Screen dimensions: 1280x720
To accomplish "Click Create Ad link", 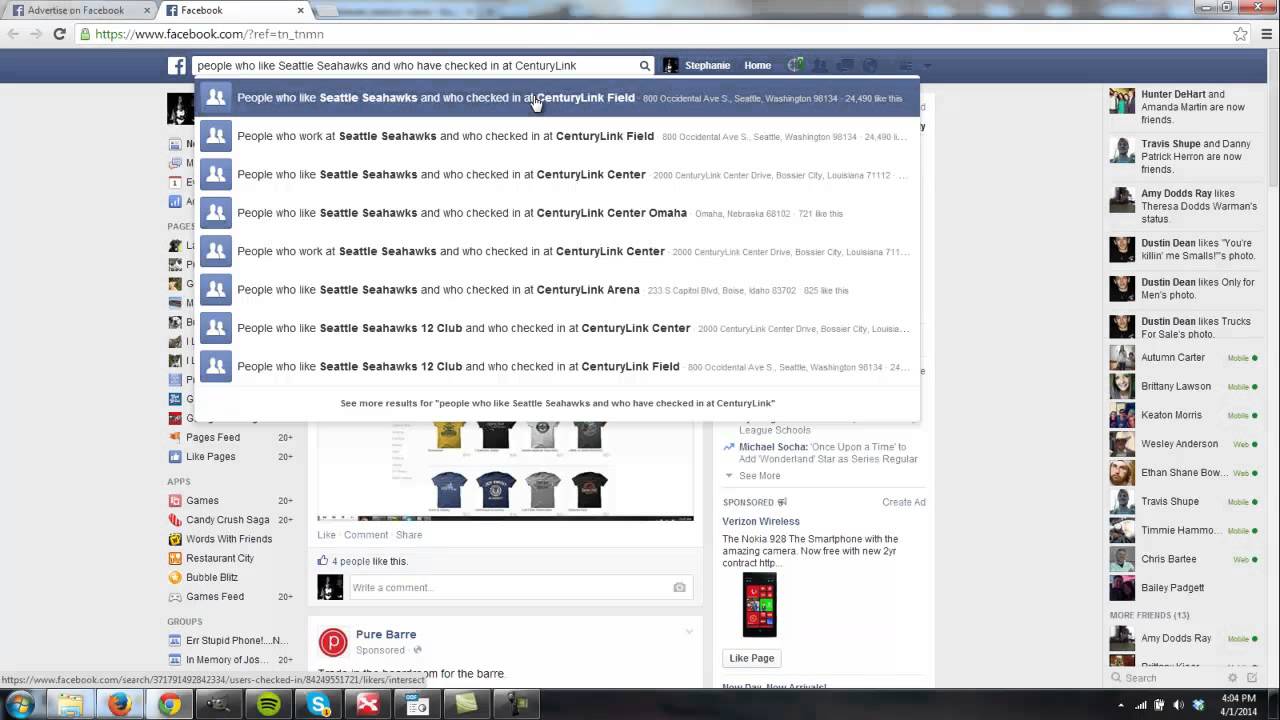I will [x=904, y=502].
